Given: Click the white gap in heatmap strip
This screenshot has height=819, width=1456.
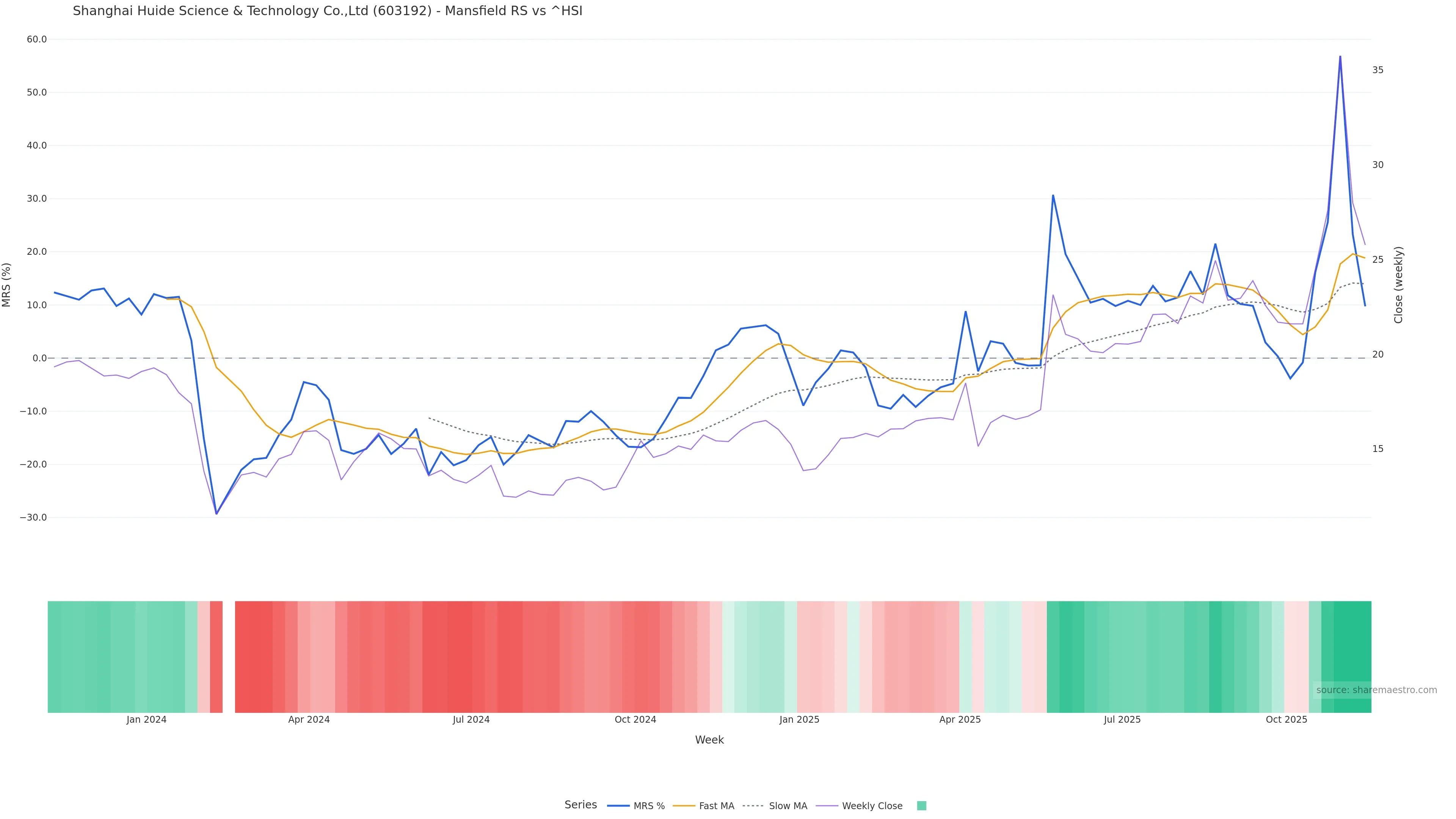Looking at the screenshot, I should 228,656.
